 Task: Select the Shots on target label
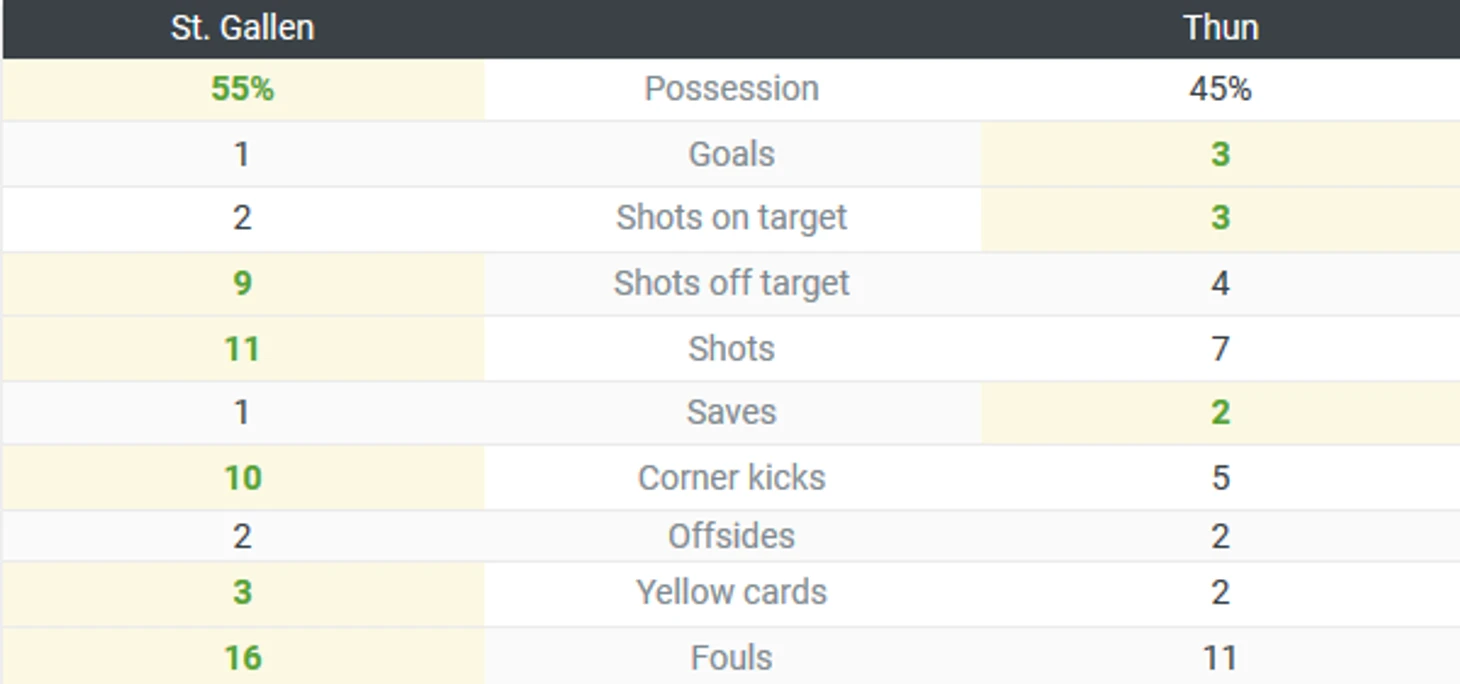[x=731, y=218]
